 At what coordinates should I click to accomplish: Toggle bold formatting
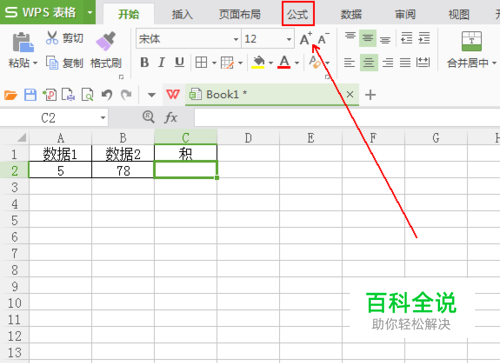144,62
